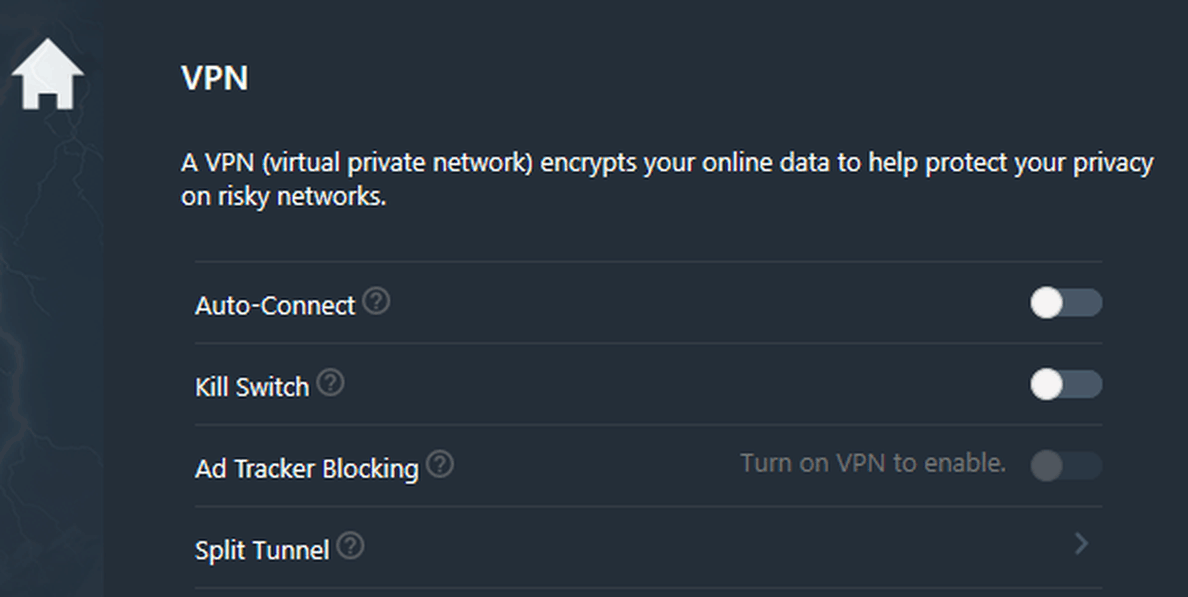Open the Auto-Connect help question mark
Screen dimensions: 1188x597
tap(376, 301)
